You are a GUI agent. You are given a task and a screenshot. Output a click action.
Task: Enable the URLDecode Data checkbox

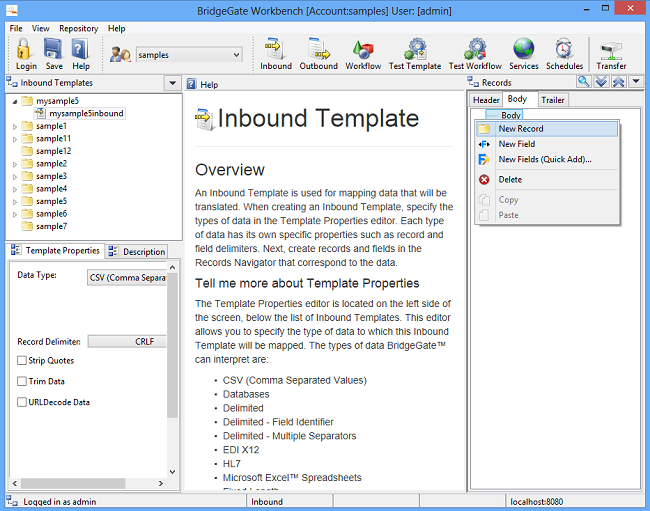(x=22, y=402)
